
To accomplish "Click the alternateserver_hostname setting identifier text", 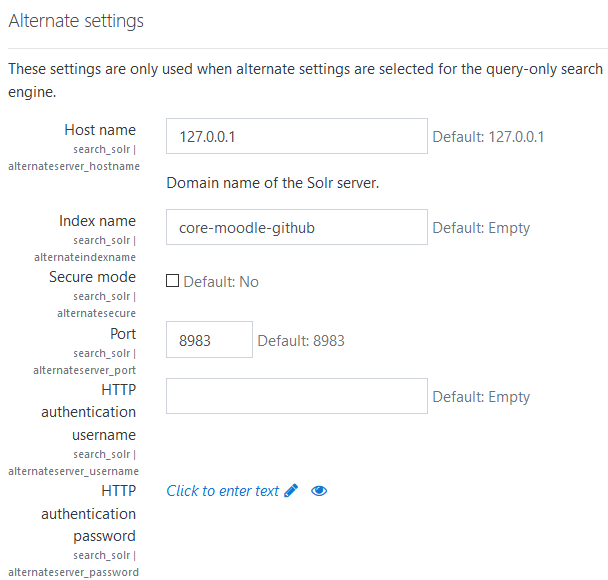I will coord(74,166).
